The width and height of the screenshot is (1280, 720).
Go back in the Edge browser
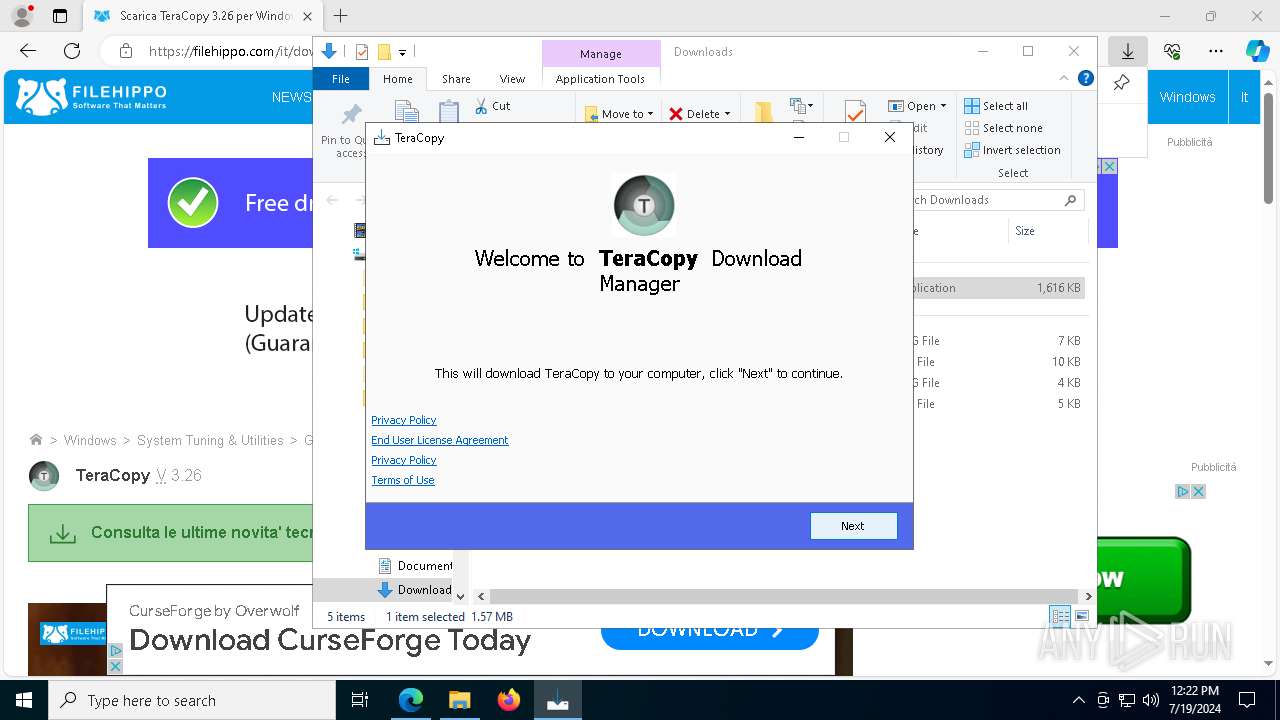coord(28,51)
